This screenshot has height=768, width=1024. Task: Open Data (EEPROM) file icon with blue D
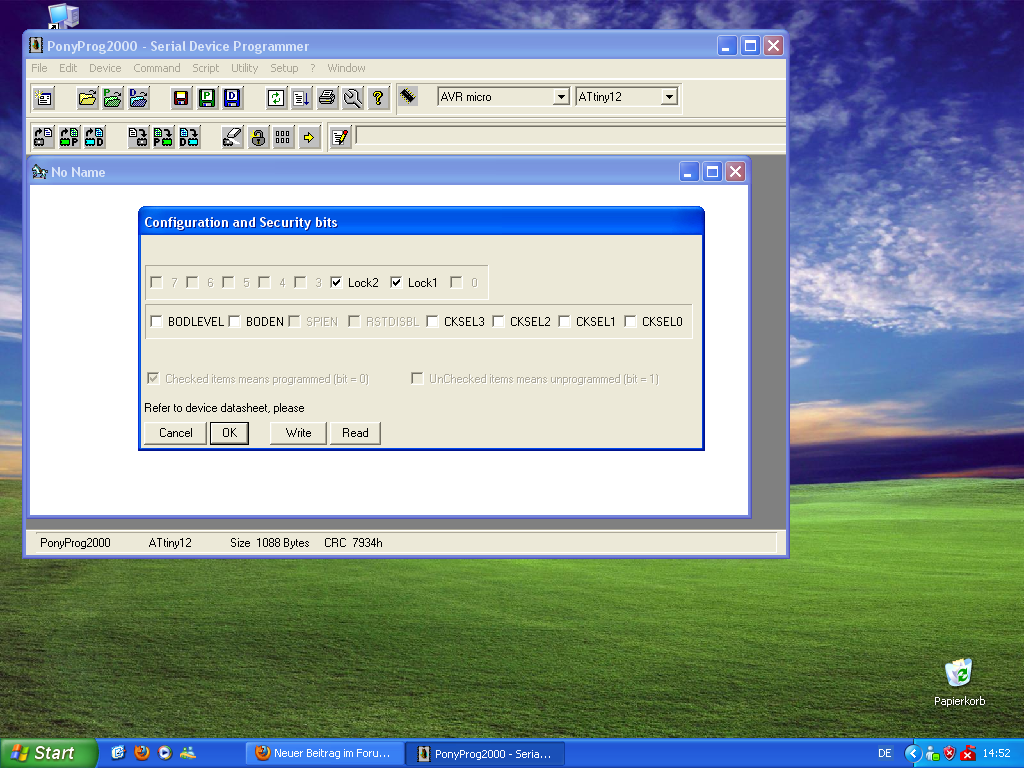tap(138, 98)
